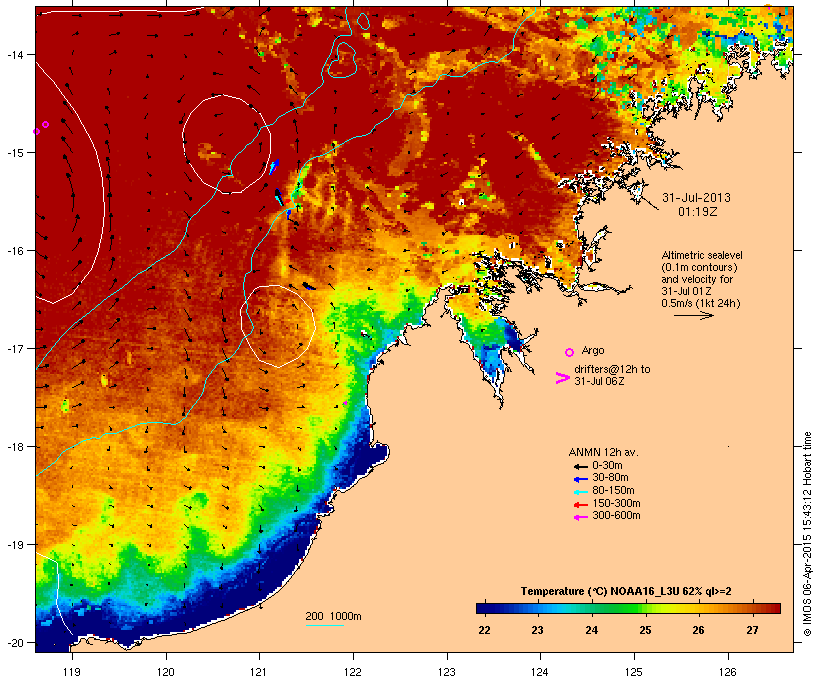Click the 30-80m depth legend label
Viewport: 820px width, 680px height.
[610, 478]
